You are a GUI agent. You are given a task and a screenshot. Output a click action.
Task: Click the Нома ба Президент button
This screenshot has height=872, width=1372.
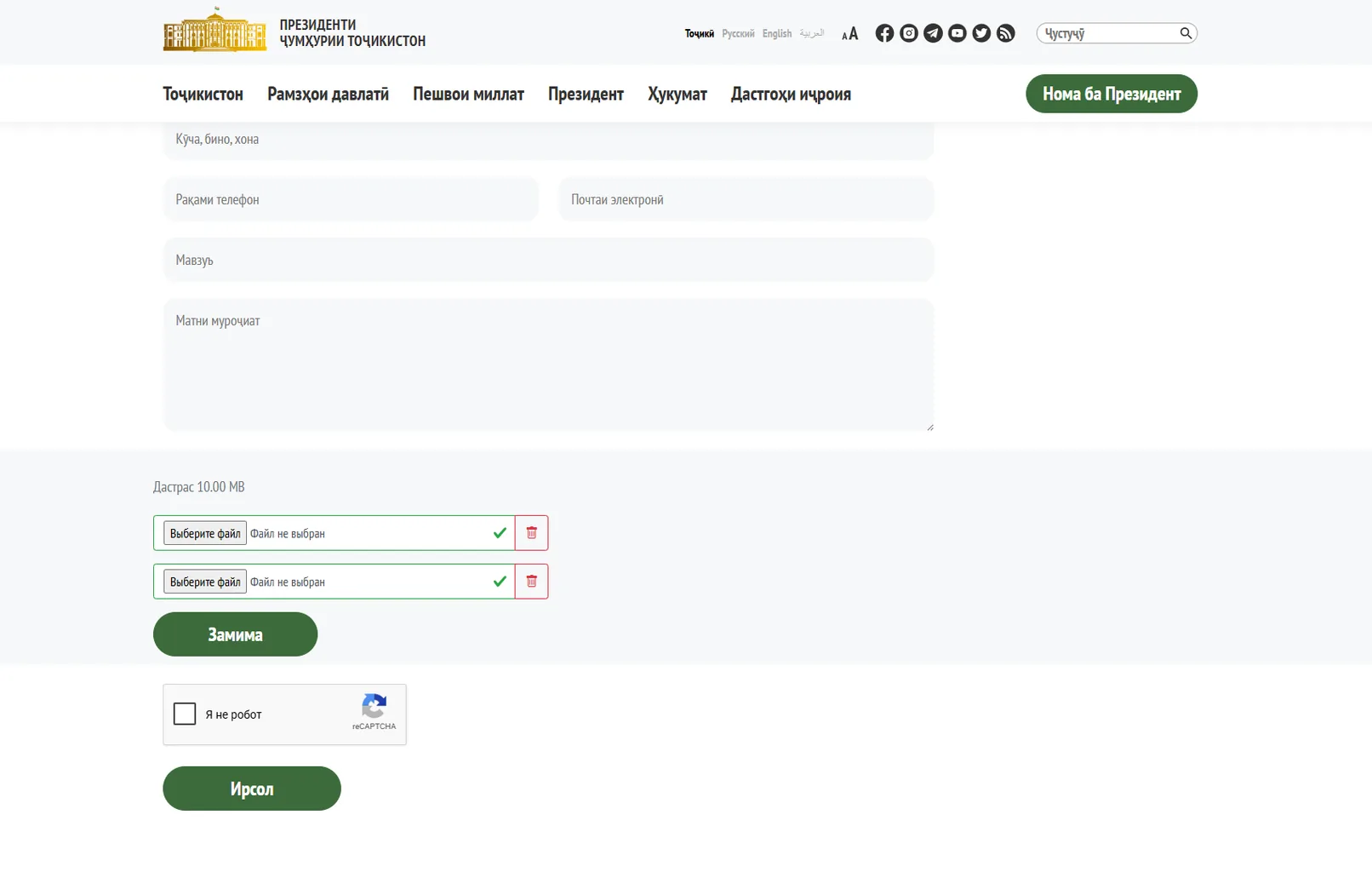pyautogui.click(x=1111, y=94)
